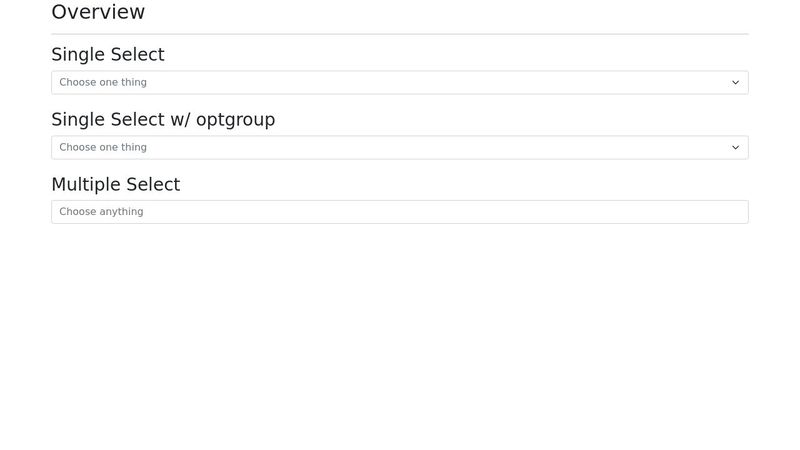This screenshot has height=450, width=800.
Task: Click the blank page area below Multiple Select
Action: click(399, 337)
